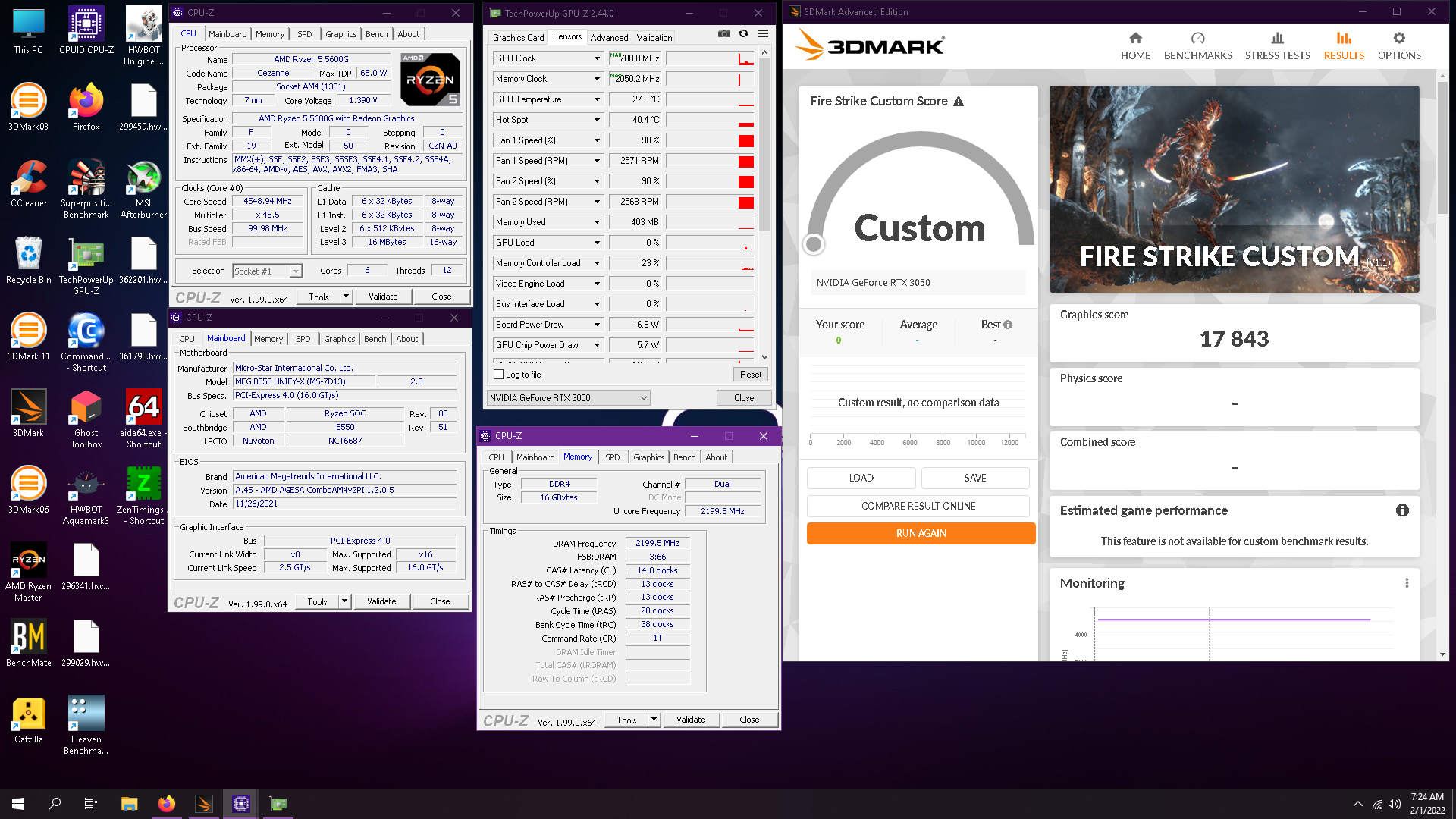1456x819 pixels.
Task: Open File Explorer from taskbar
Action: coord(129,804)
